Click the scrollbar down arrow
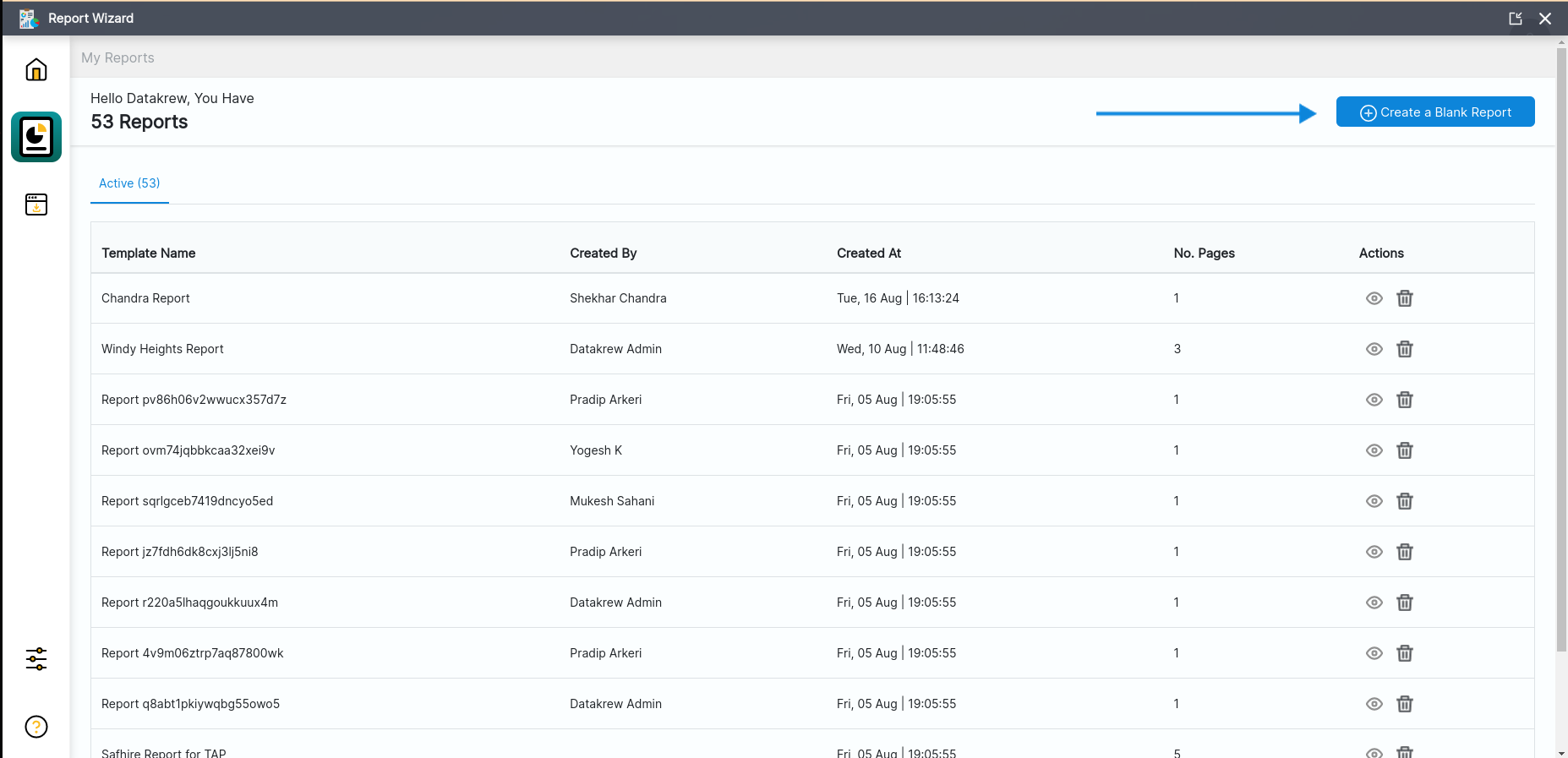 tap(1561, 752)
